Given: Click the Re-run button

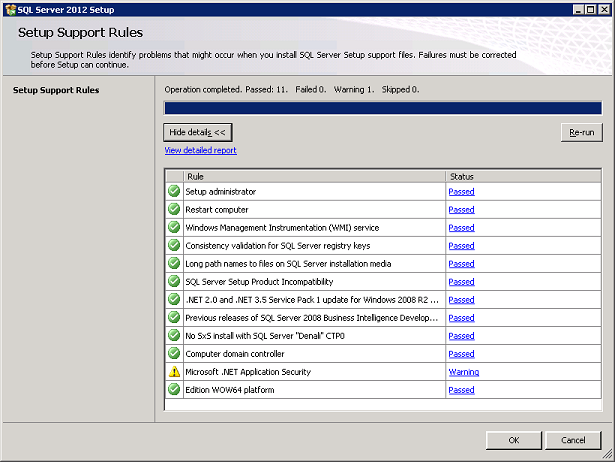Looking at the screenshot, I should [x=582, y=133].
